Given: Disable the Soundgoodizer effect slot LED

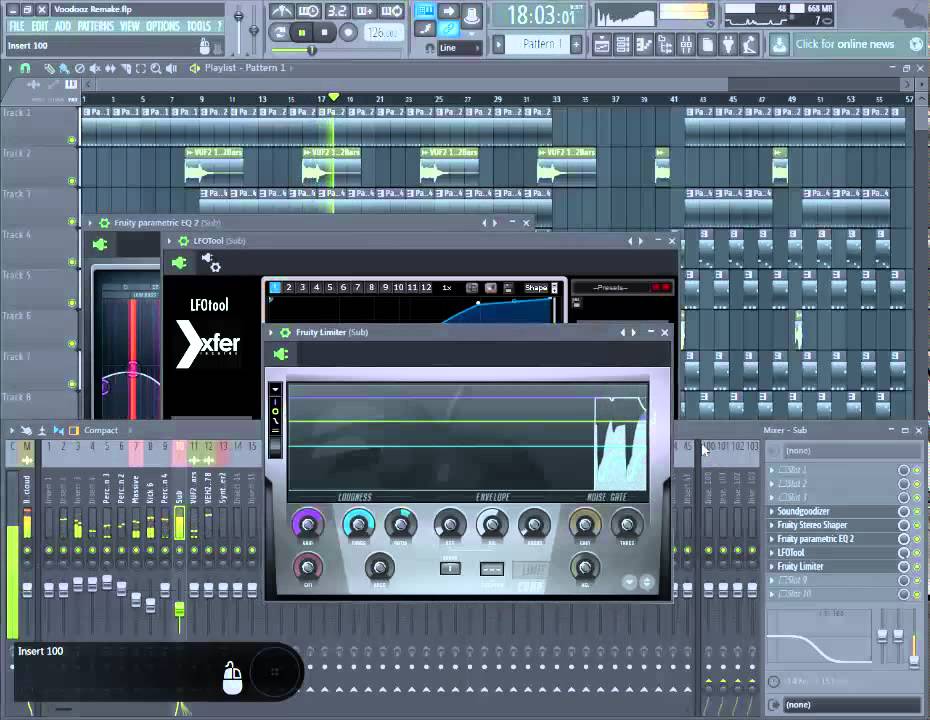Looking at the screenshot, I should tap(917, 511).
